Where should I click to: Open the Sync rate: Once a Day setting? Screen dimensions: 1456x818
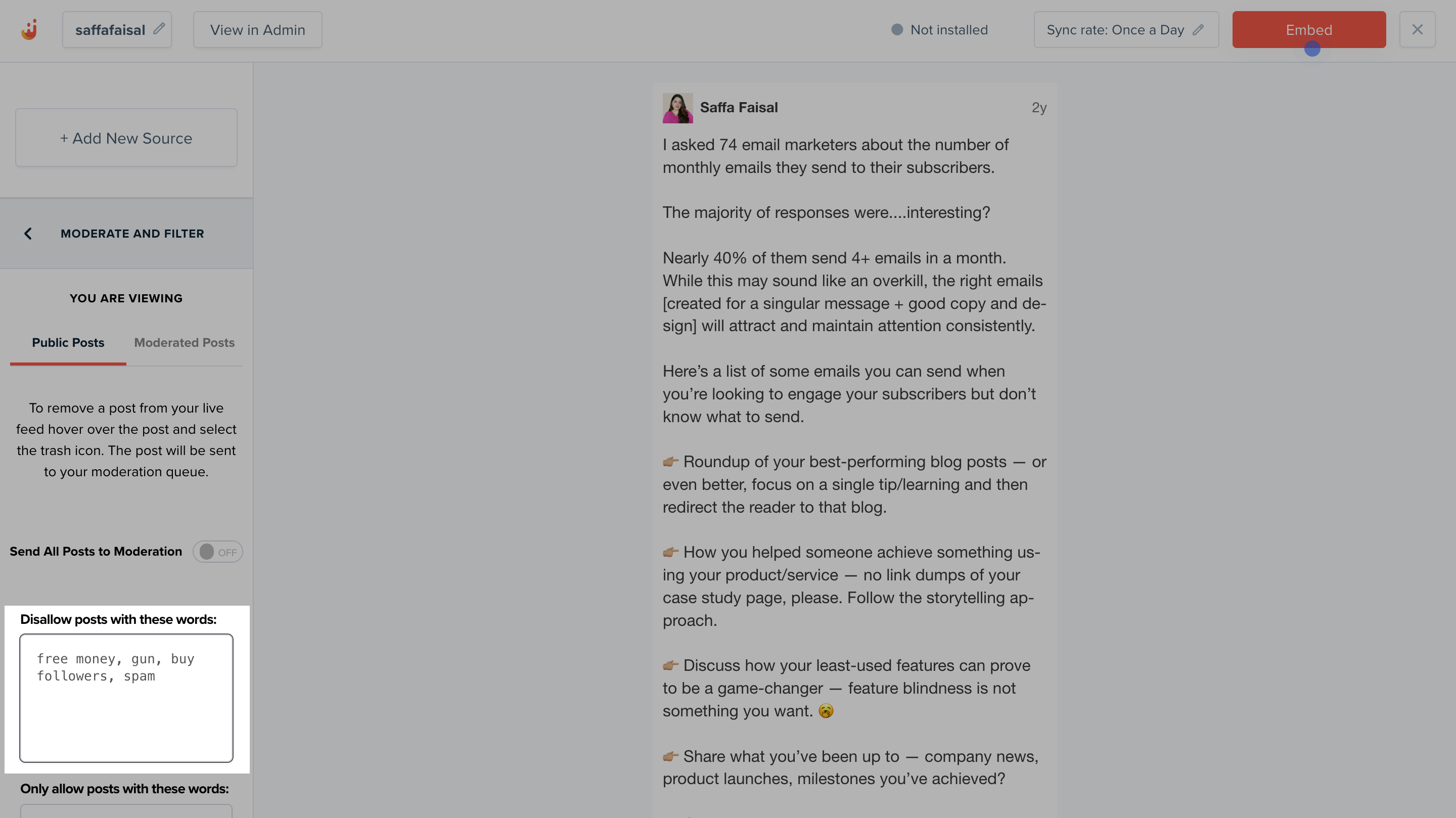pyautogui.click(x=1125, y=29)
